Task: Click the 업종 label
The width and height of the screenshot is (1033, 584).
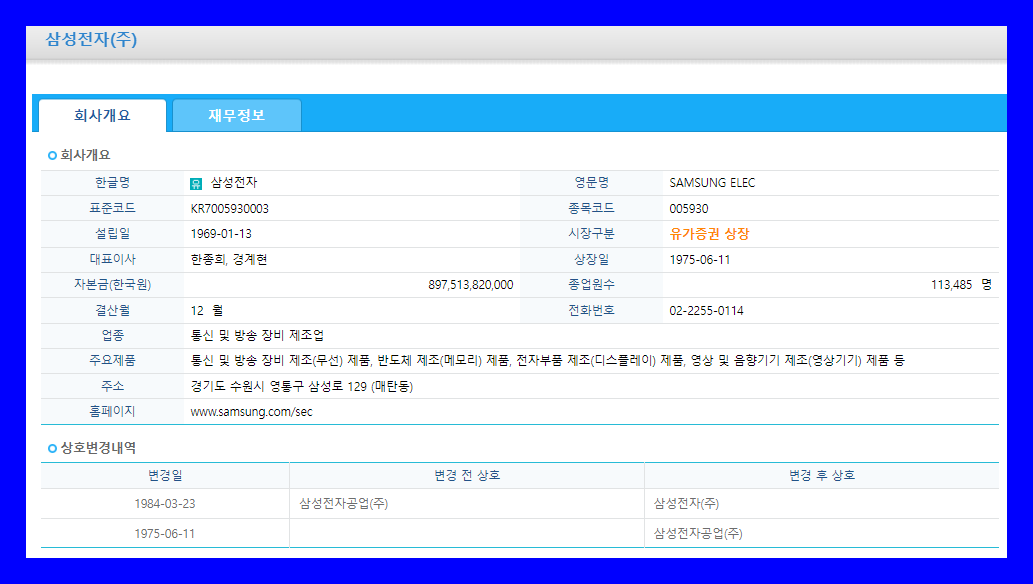Action: [112, 335]
